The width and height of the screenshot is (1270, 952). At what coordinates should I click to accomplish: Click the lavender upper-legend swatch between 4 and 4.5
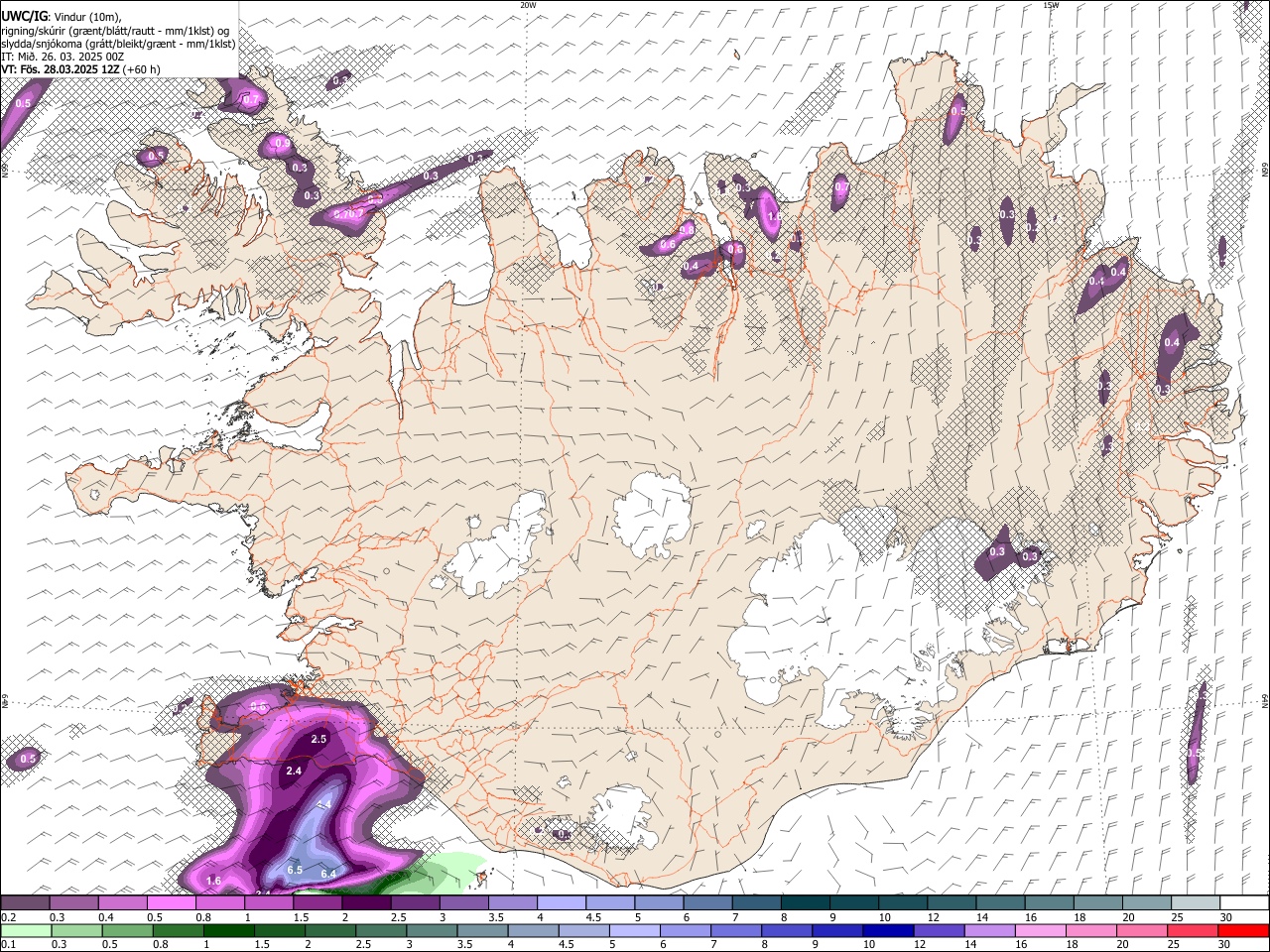click(561, 903)
